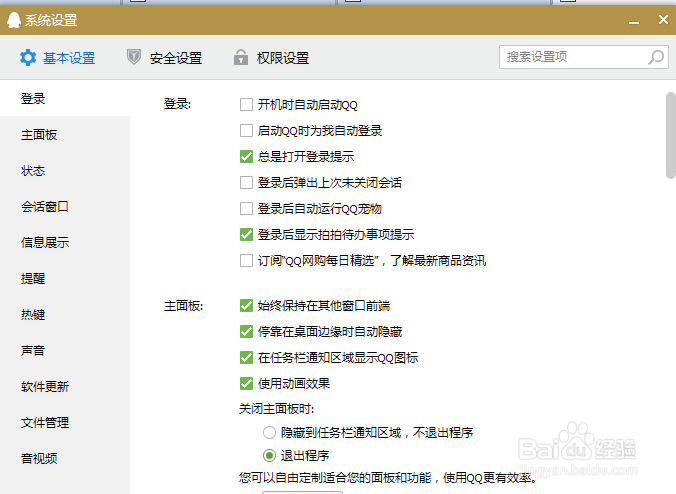Check 登录后弹出上次未关闭会话
Screen dimensions: 676x494
point(246,182)
